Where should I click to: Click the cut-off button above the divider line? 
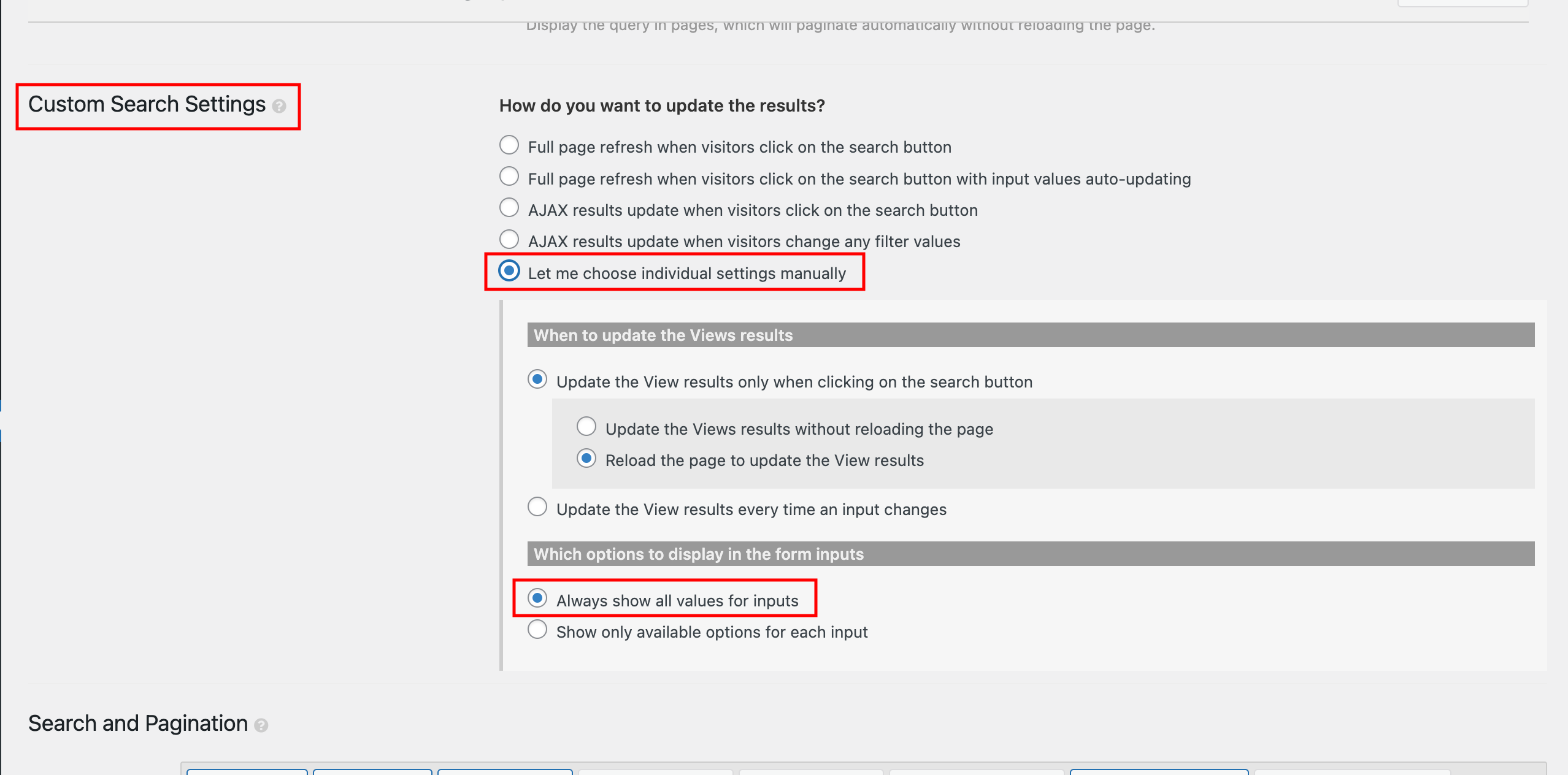click(1462, 3)
